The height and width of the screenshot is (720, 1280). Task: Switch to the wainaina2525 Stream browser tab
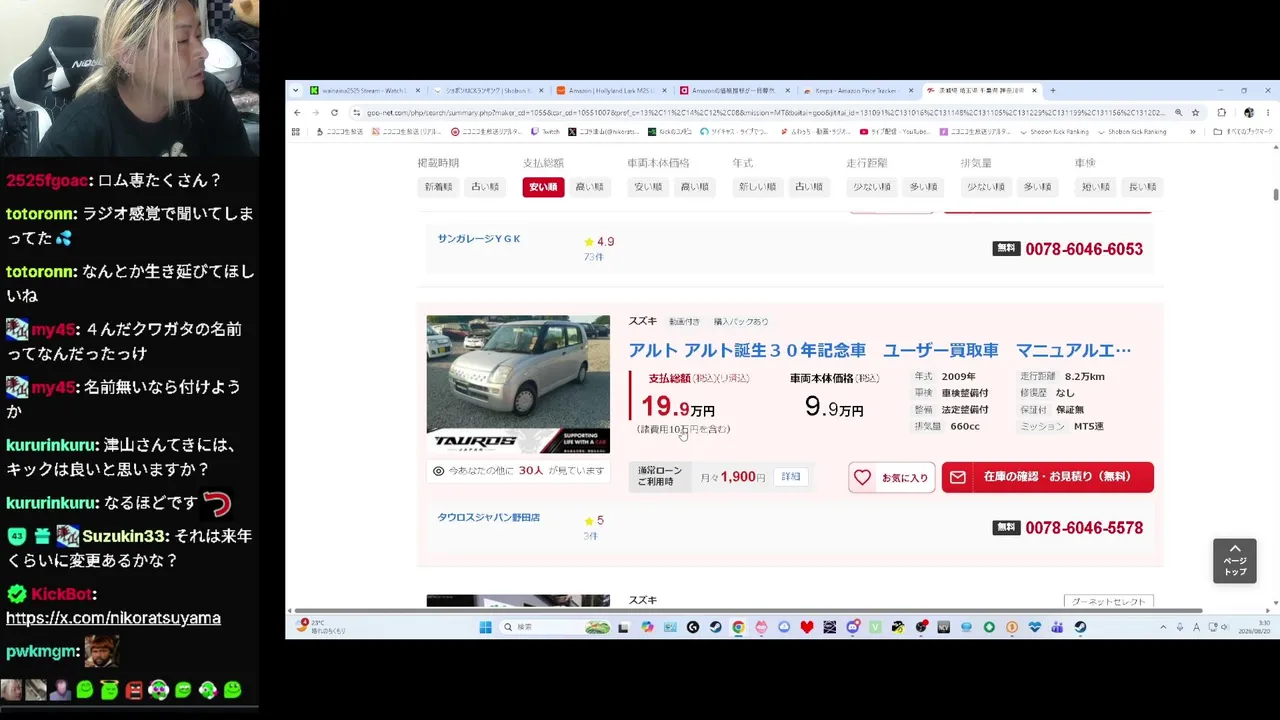(365, 91)
